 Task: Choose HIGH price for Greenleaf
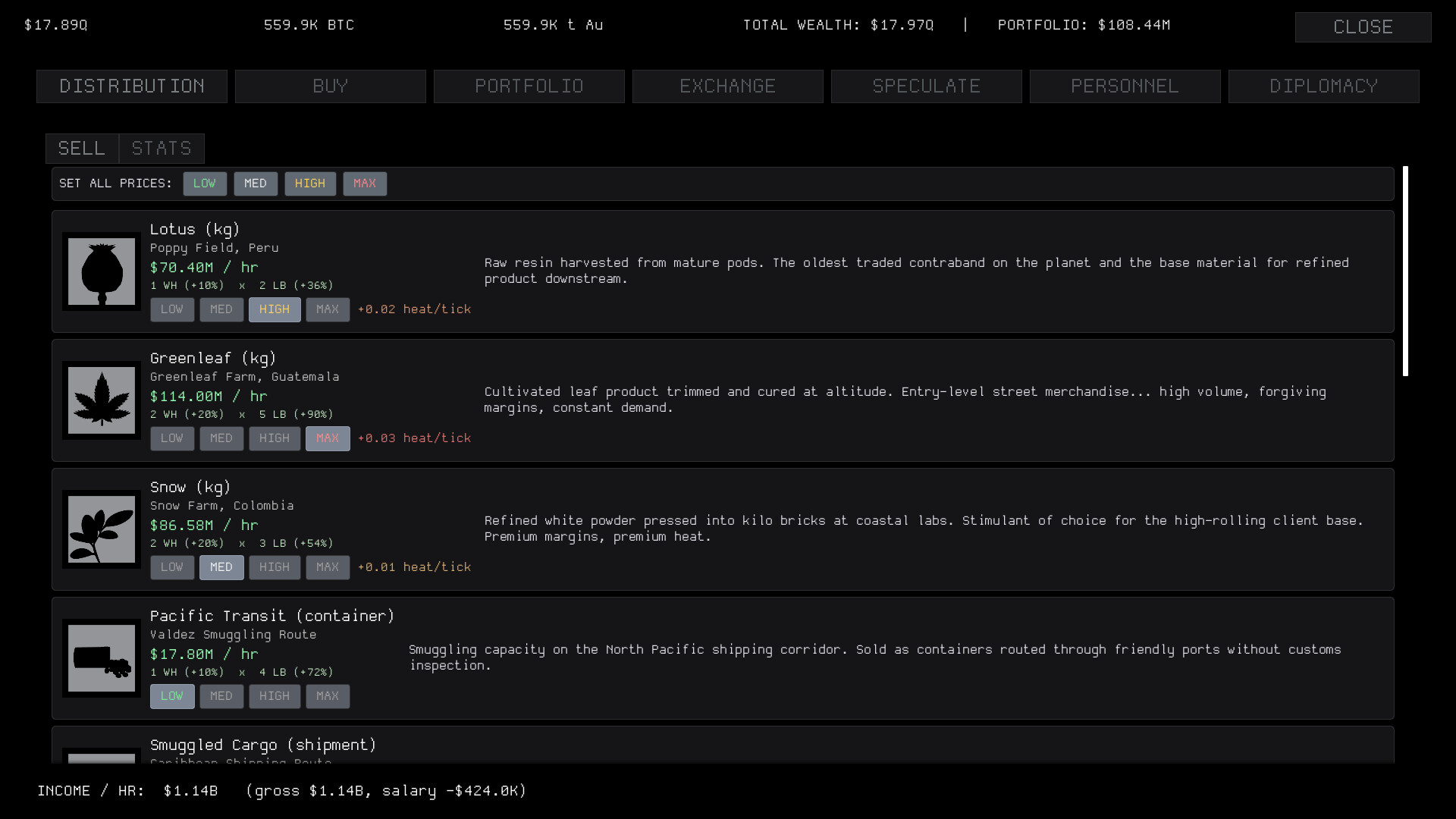275,438
